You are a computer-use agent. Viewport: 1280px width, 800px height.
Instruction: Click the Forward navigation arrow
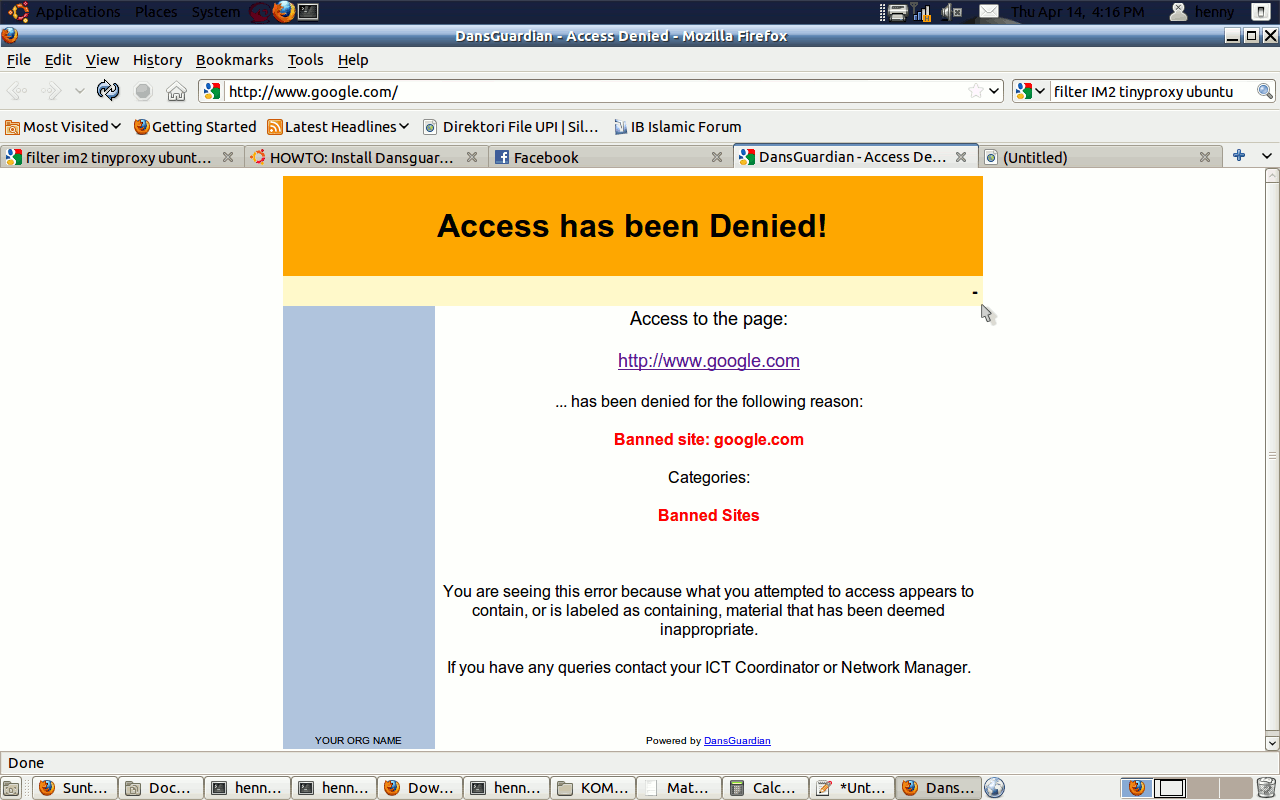(51, 91)
